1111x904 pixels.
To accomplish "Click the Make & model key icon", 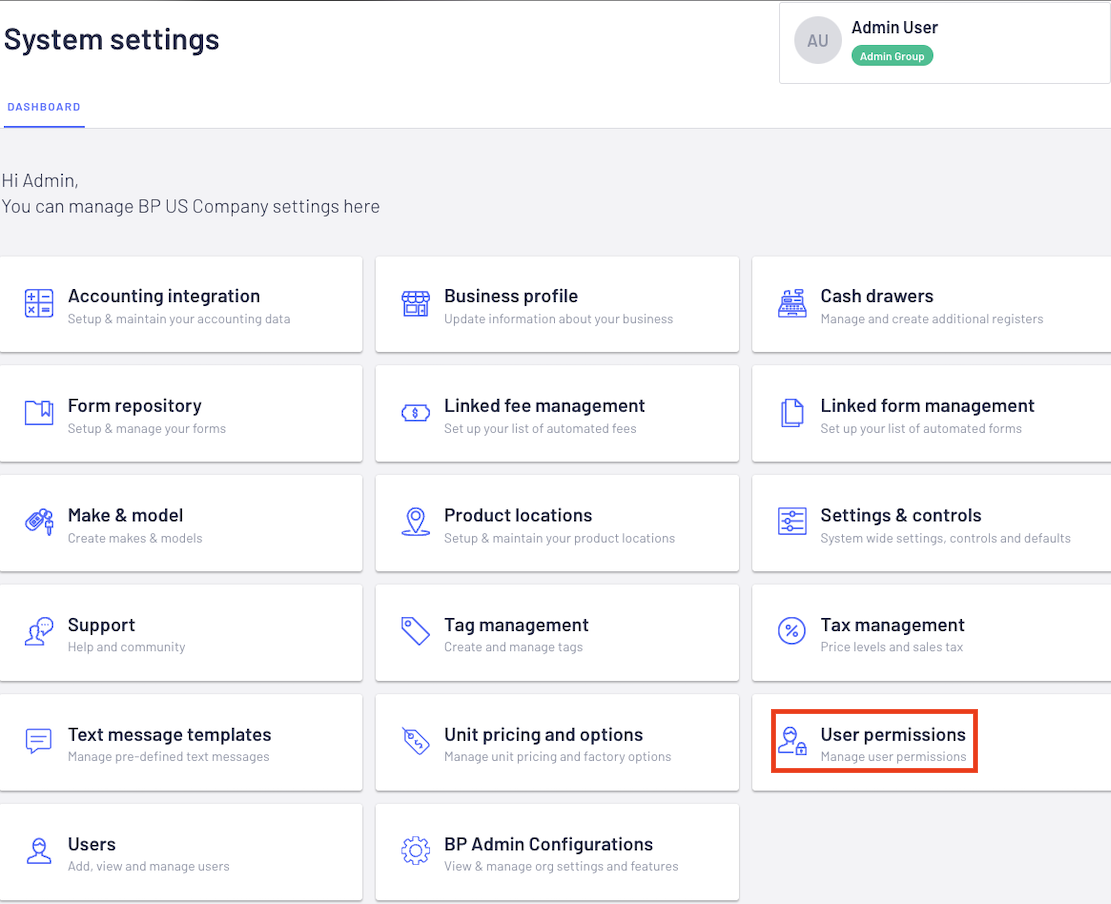I will coord(39,522).
